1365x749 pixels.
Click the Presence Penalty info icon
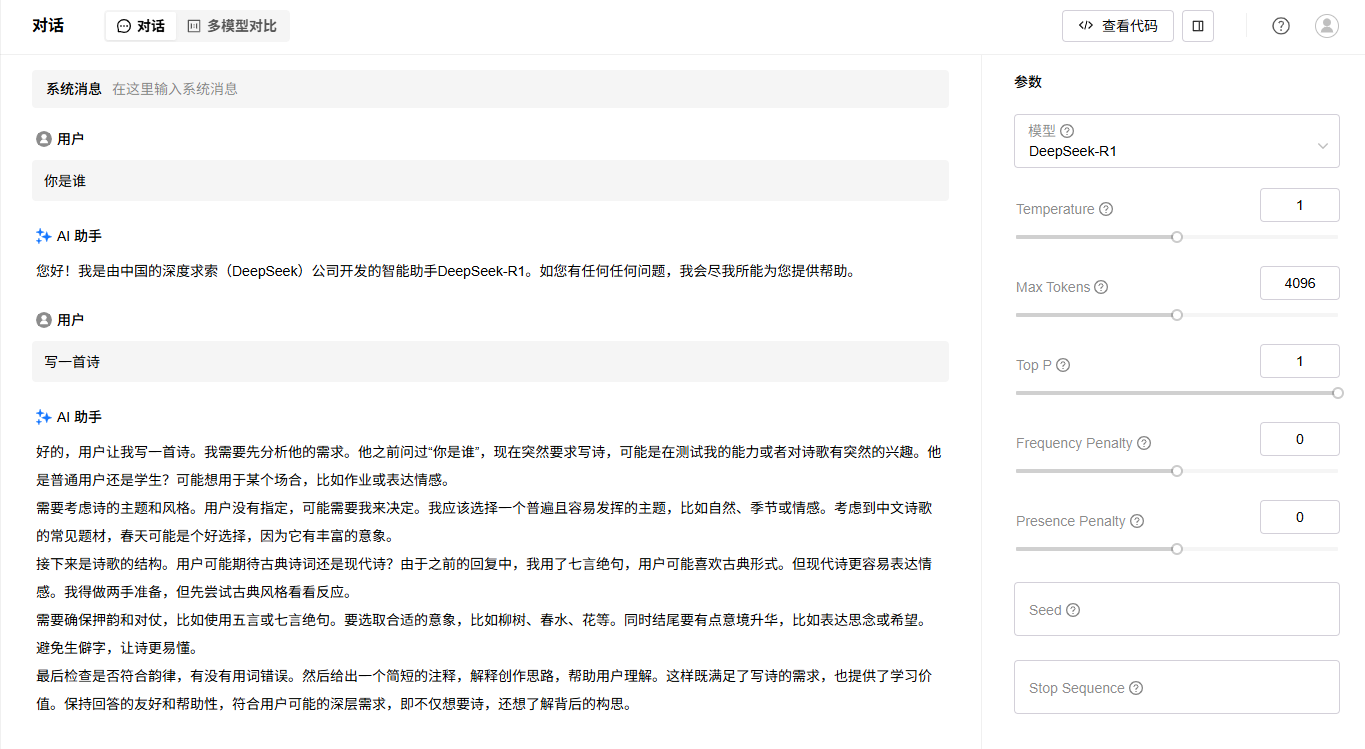(x=1137, y=521)
